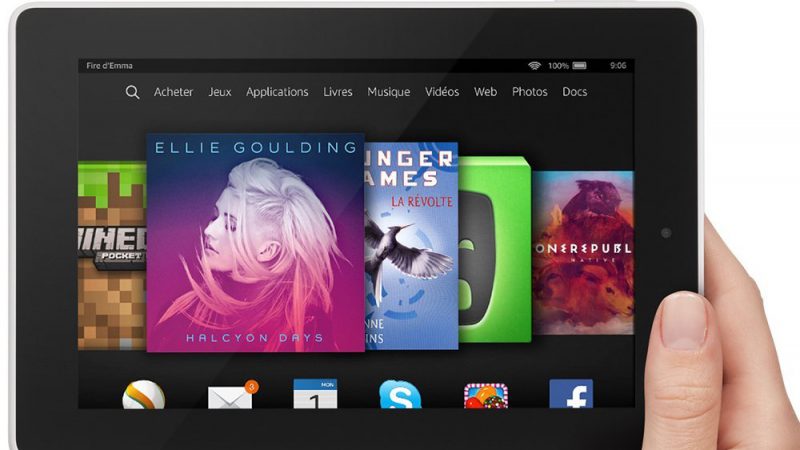
Task: Open the Facebook app icon
Action: pyautogui.click(x=571, y=394)
